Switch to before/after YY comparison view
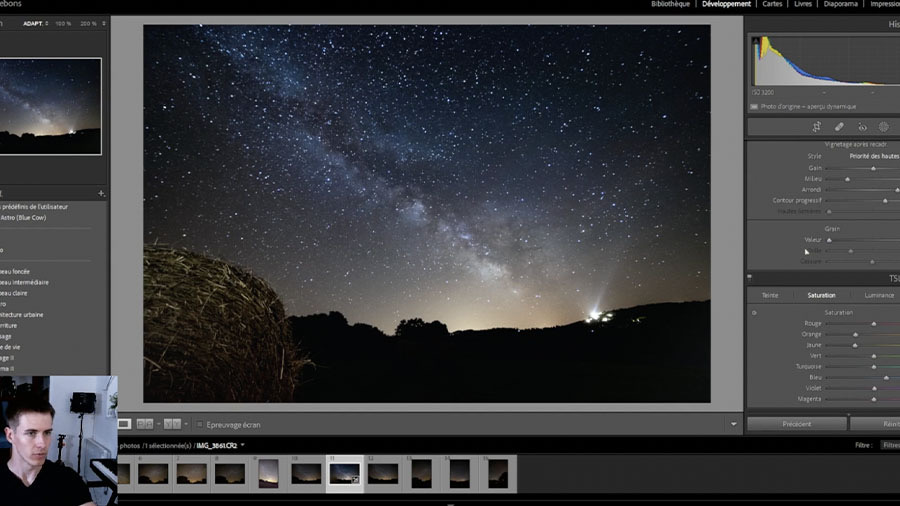The image size is (900, 506). [x=172, y=424]
